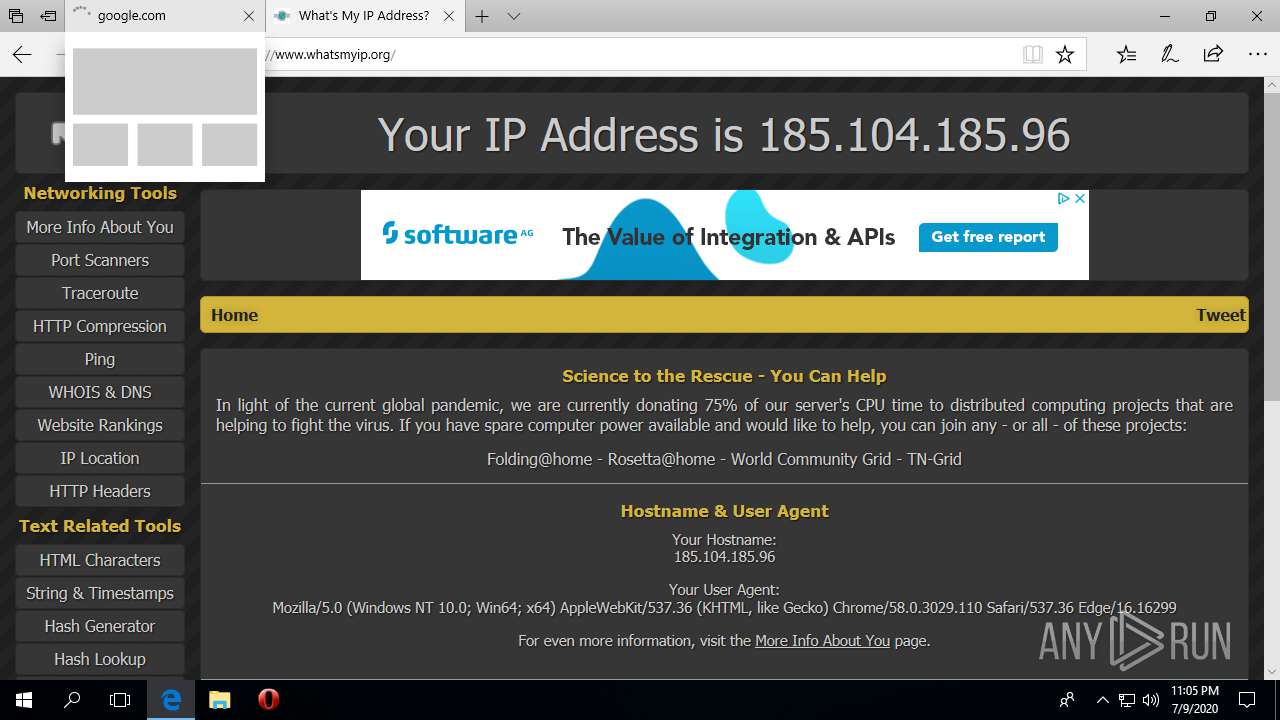1280x720 pixels.
Task: Switch to What's My IP Address tab
Action: (364, 16)
